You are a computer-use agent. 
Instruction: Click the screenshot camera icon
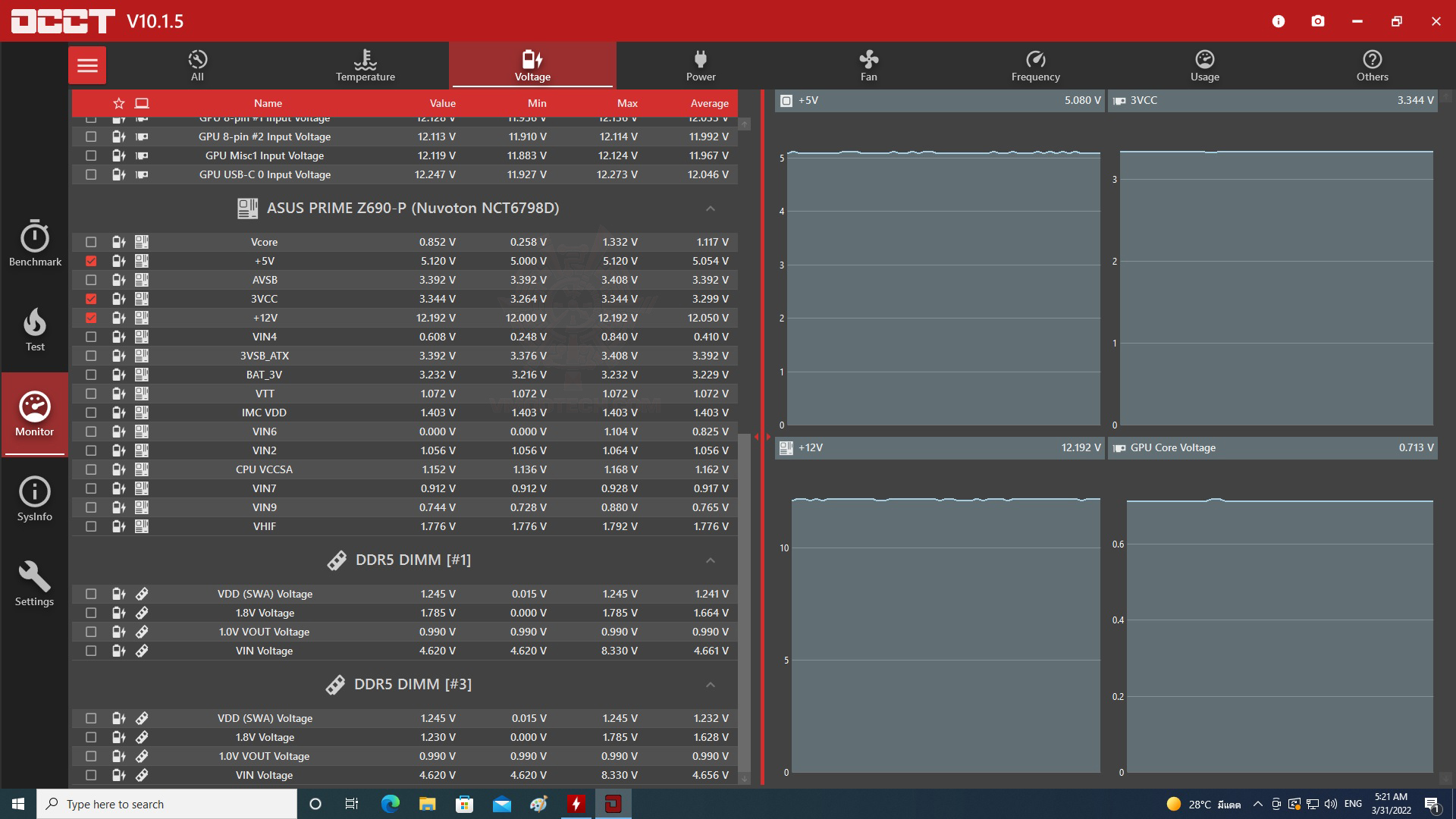1318,21
